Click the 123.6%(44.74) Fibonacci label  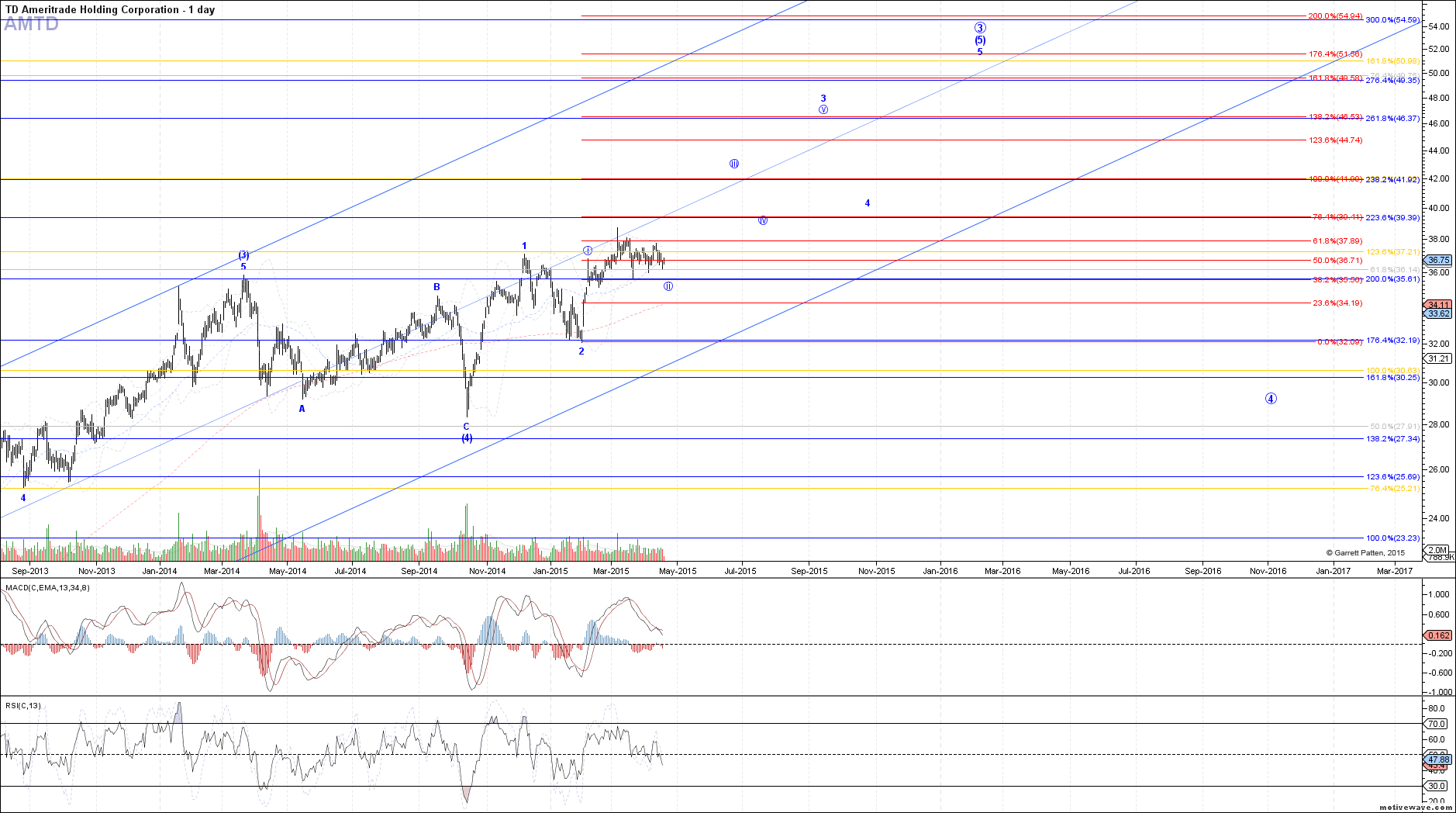pyautogui.click(x=1335, y=140)
